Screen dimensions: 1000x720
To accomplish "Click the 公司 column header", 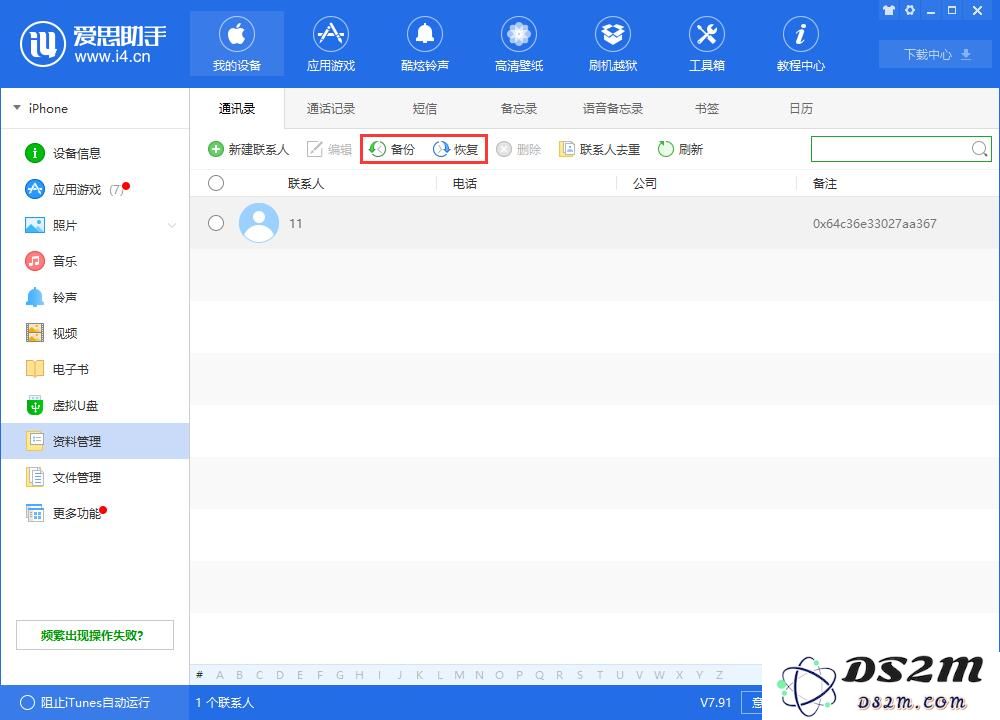I will pyautogui.click(x=644, y=184).
